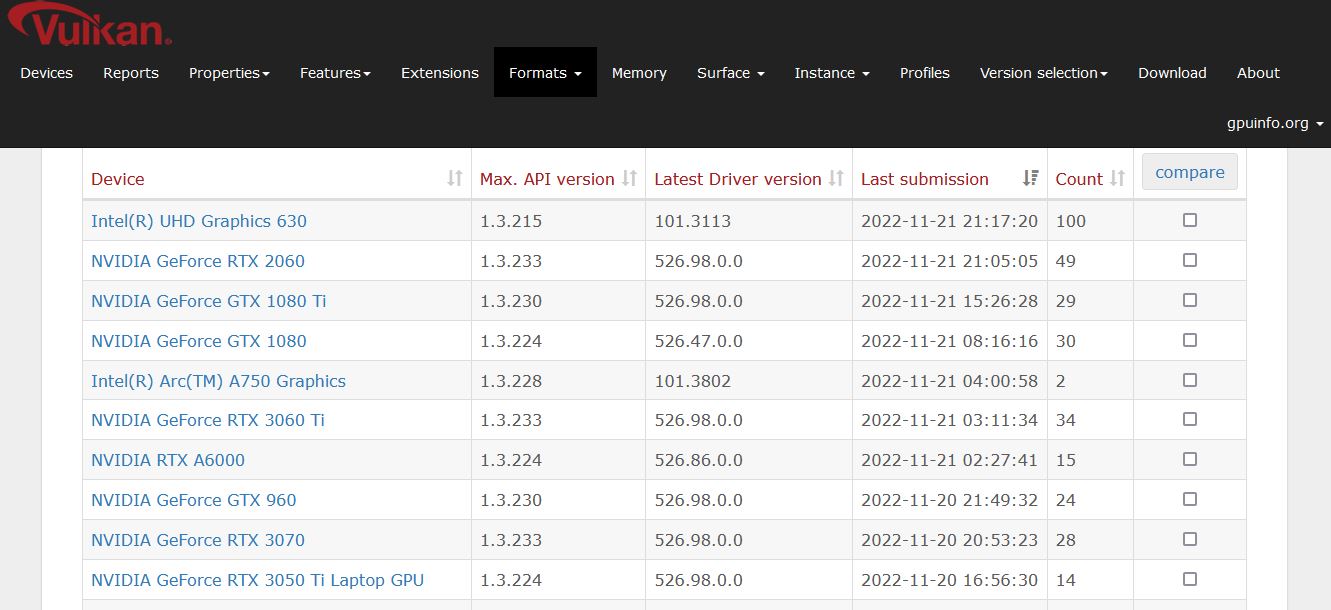Open NVIDIA GeForce RTX 2060 link
Image resolution: width=1331 pixels, height=610 pixels.
click(x=198, y=261)
